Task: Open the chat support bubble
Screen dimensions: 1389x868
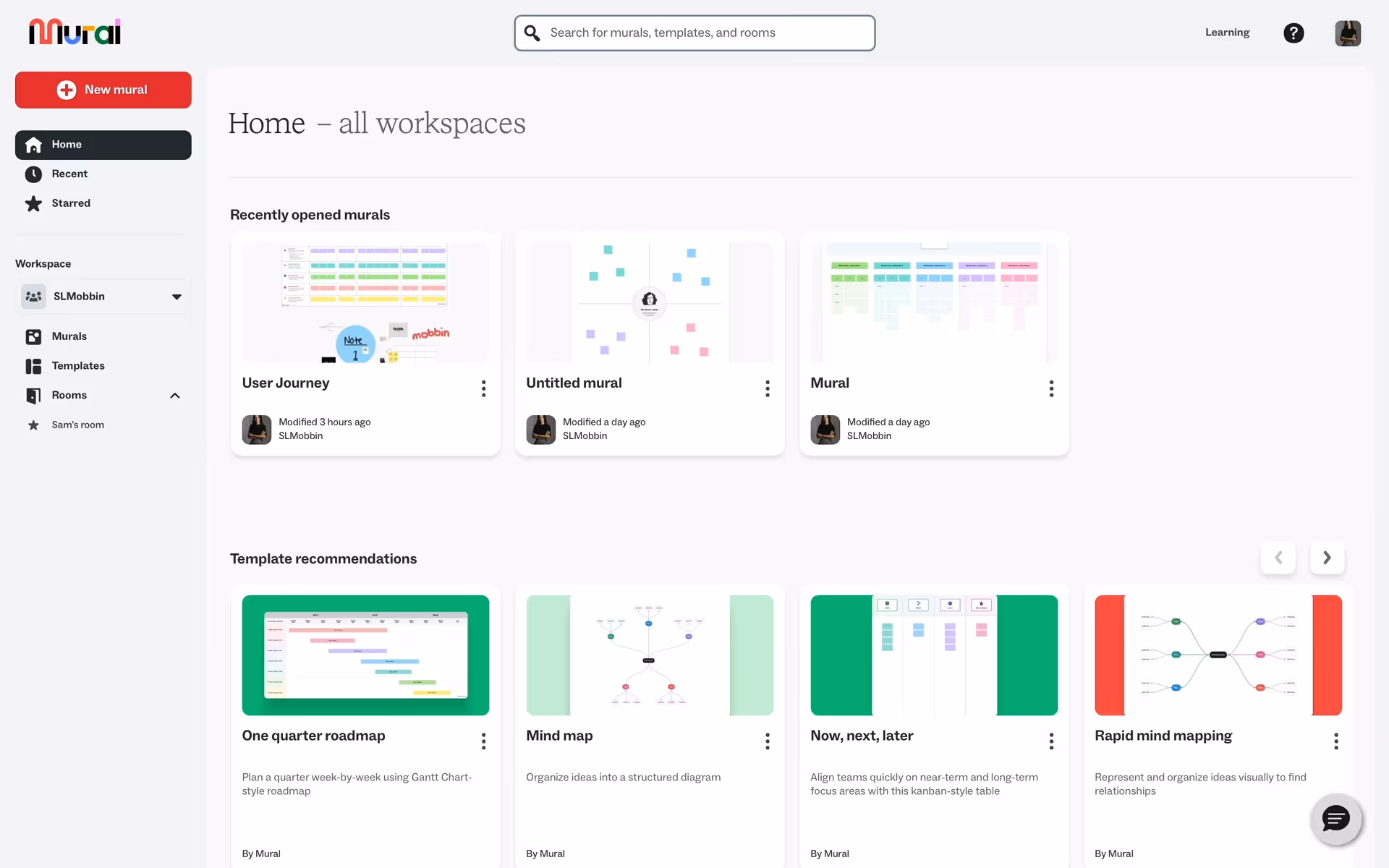Action: coord(1335,819)
